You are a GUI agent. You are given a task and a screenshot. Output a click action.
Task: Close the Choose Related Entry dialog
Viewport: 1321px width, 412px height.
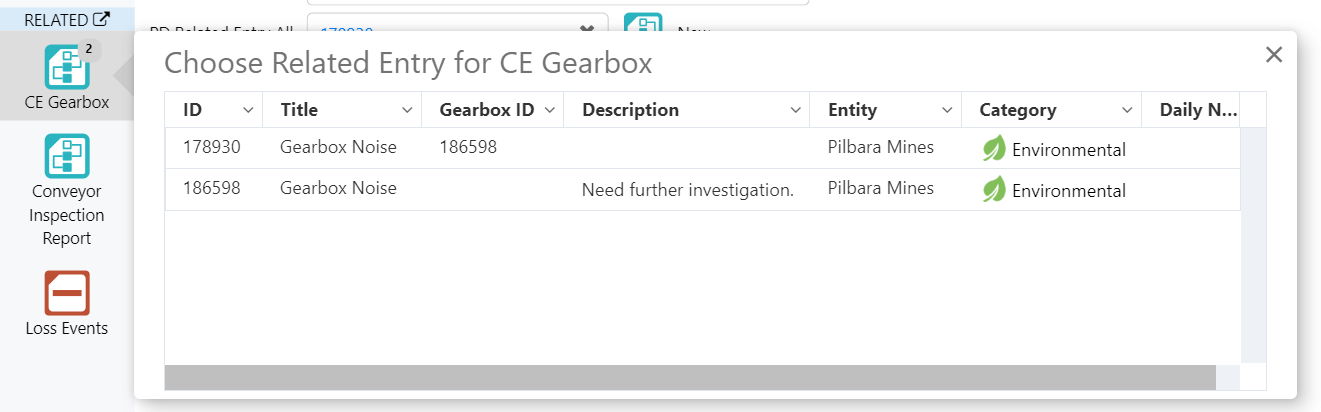1273,55
